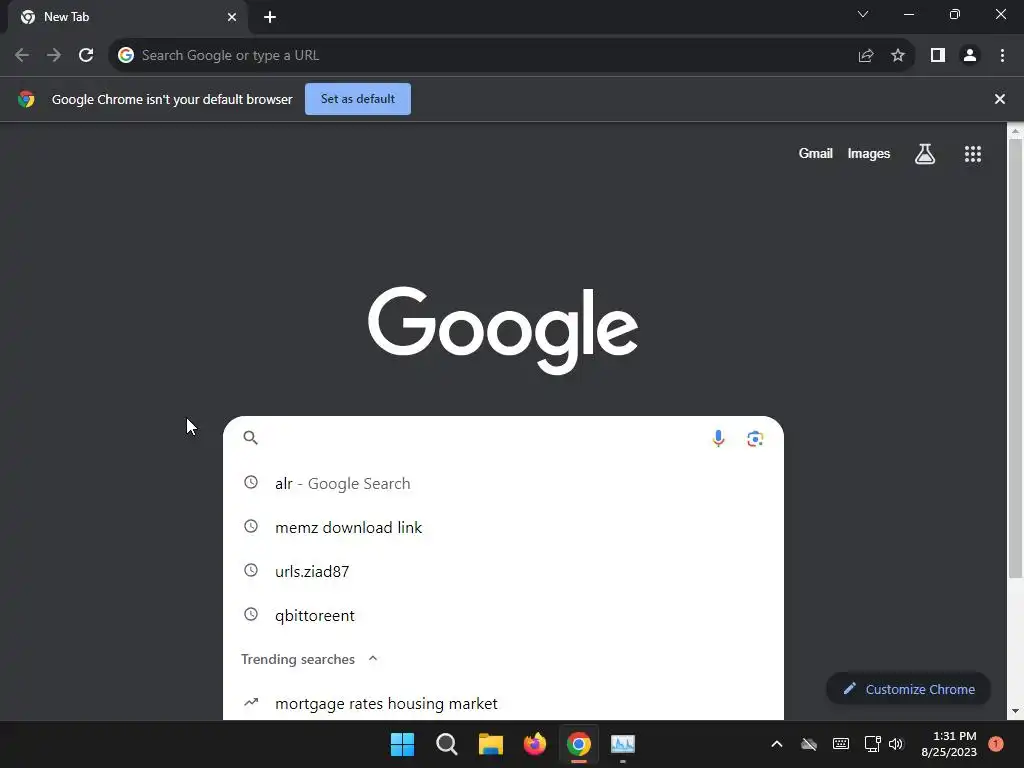The height and width of the screenshot is (768, 1024).
Task: Set Chrome as default browser
Action: (x=358, y=99)
